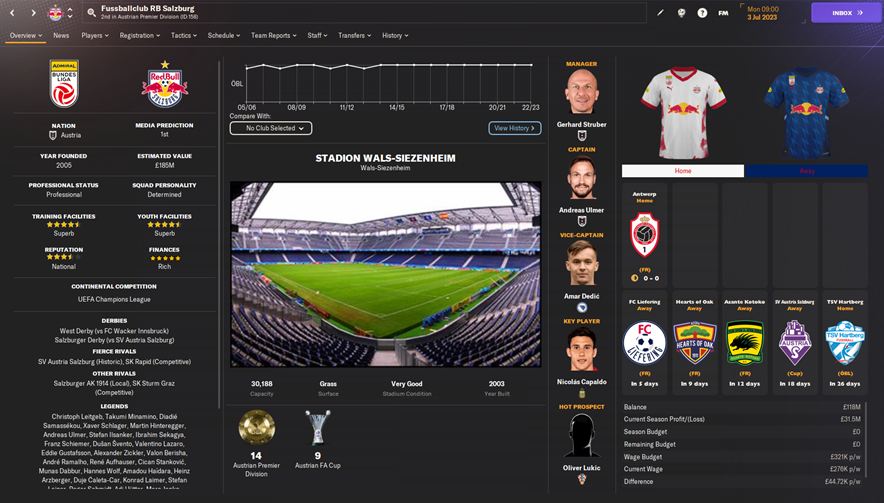Screen dimensions: 884x503
Task: Select the Away kit tab
Action: pos(806,171)
